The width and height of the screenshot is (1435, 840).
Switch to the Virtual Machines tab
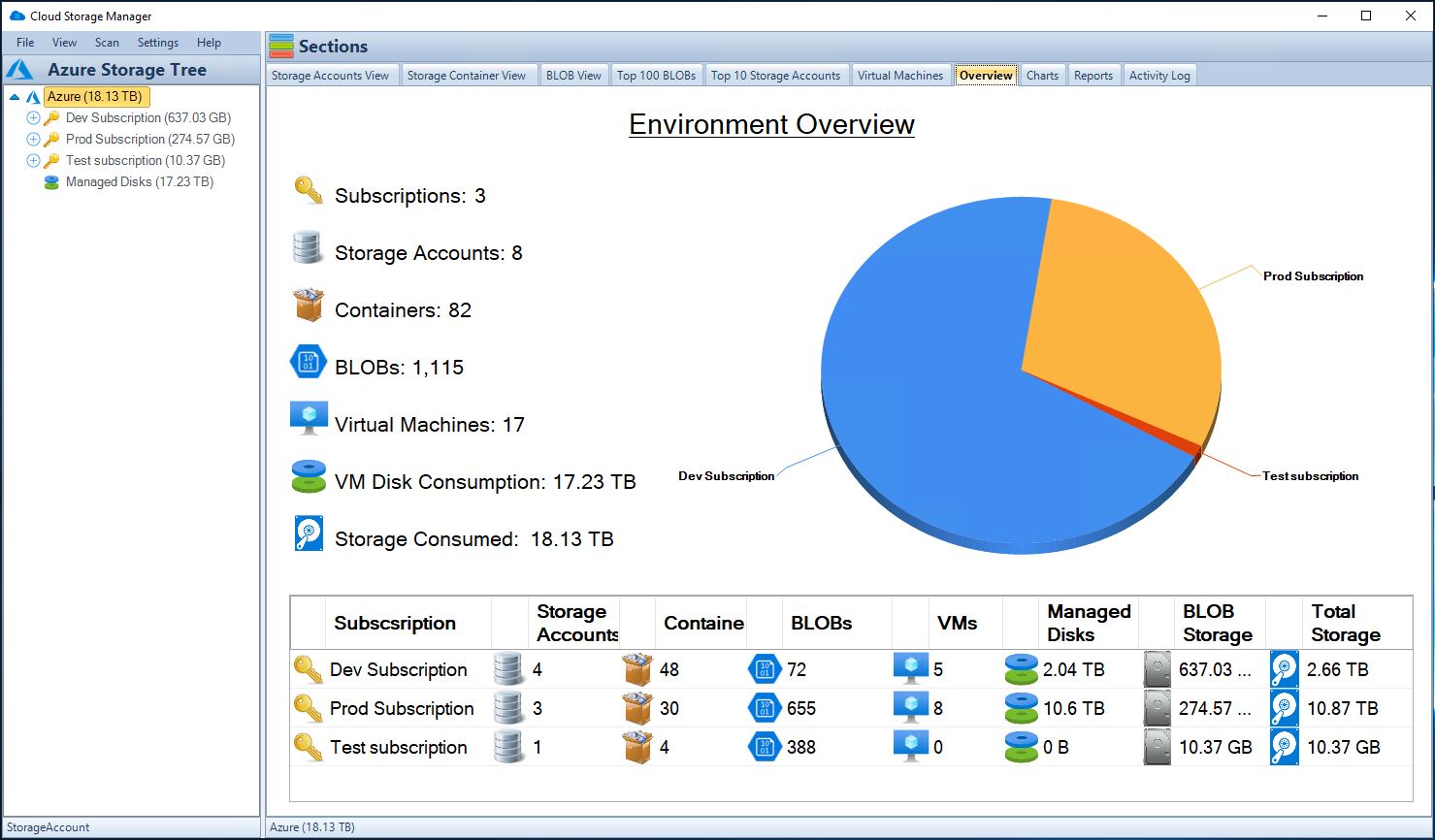coord(900,76)
